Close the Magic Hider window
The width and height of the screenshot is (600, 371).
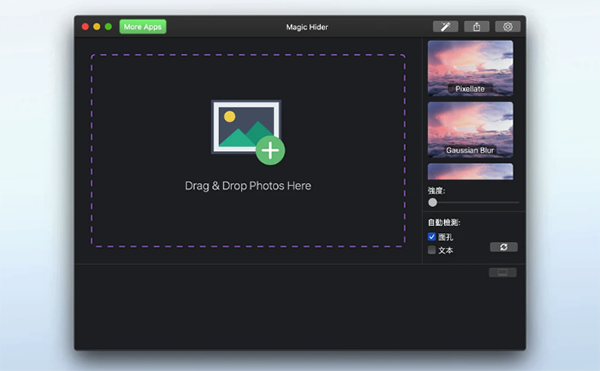pos(85,26)
